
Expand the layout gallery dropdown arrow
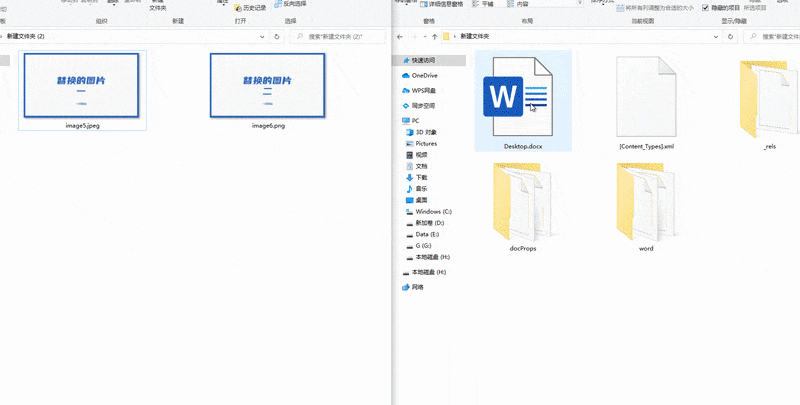click(580, 4)
